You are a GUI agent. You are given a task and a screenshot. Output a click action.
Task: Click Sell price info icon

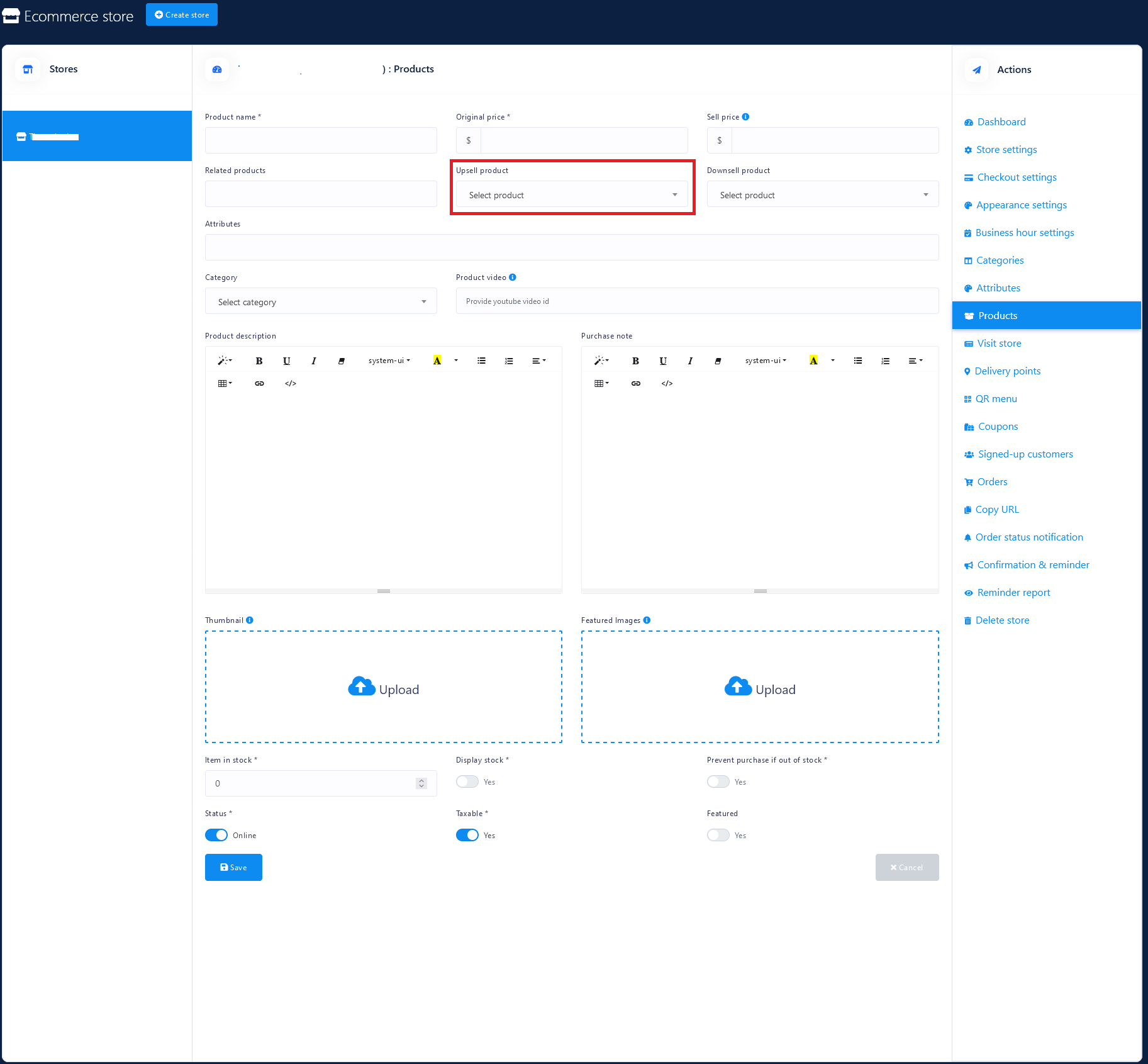point(745,117)
